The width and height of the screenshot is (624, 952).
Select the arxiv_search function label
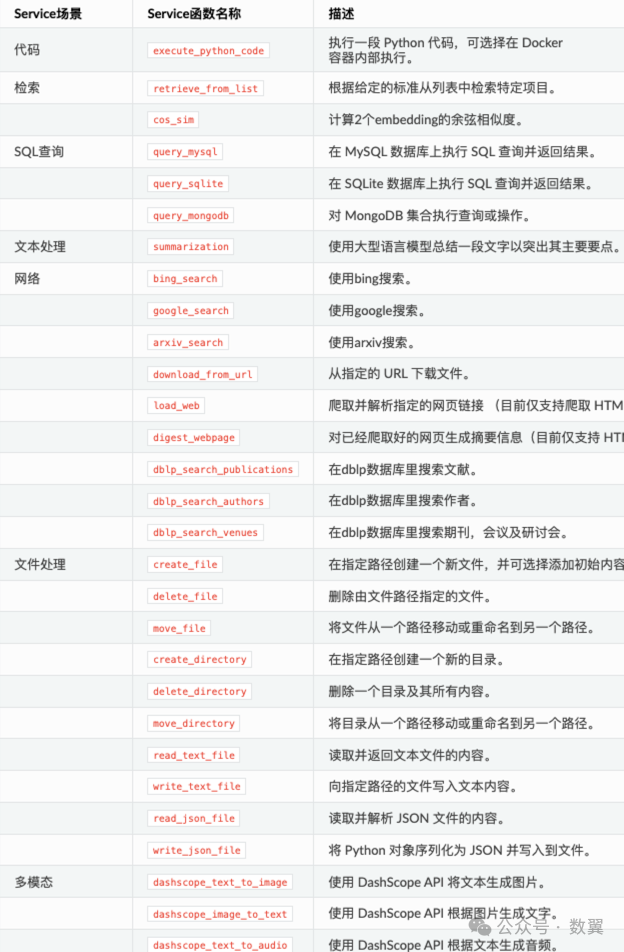pos(188,342)
